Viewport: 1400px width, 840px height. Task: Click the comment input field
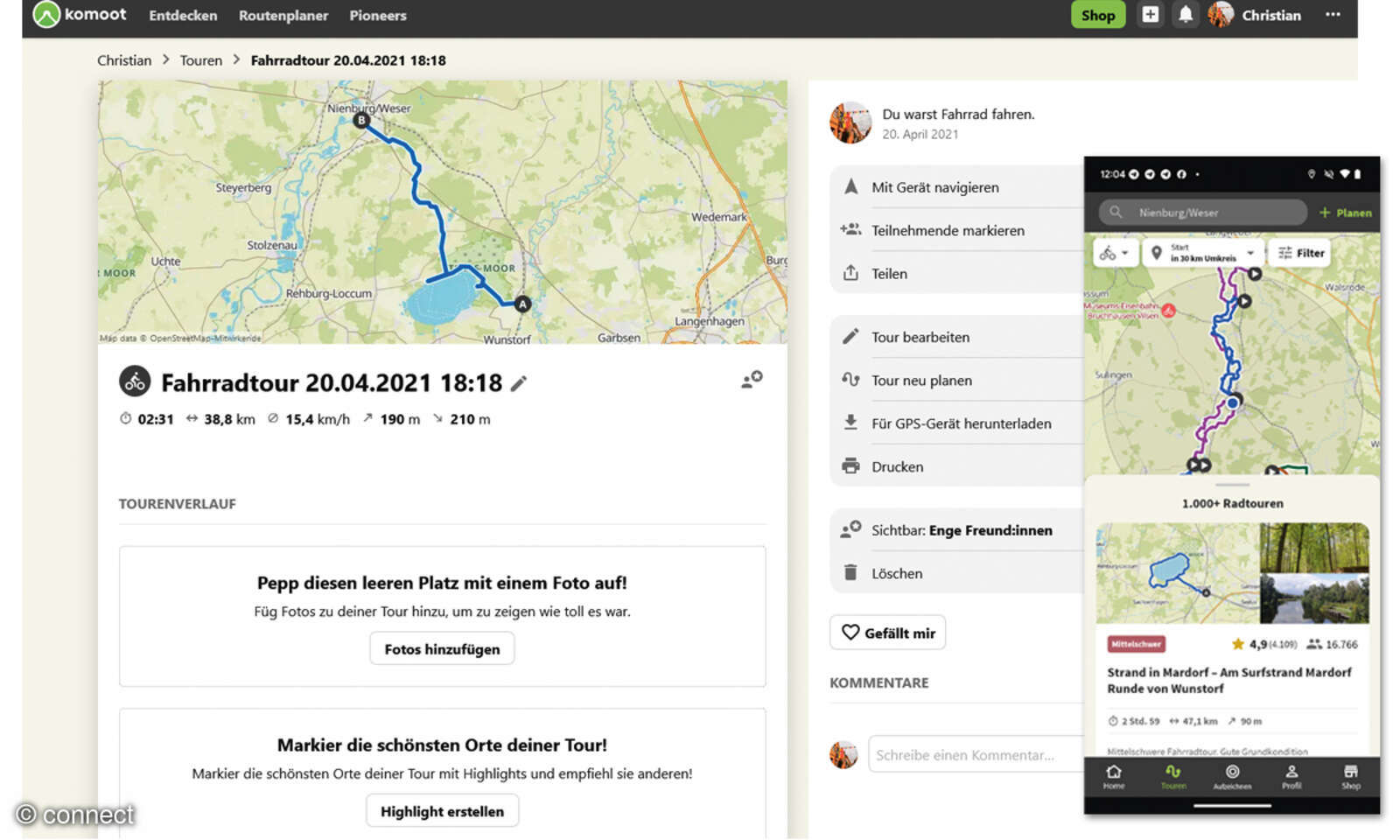click(975, 754)
